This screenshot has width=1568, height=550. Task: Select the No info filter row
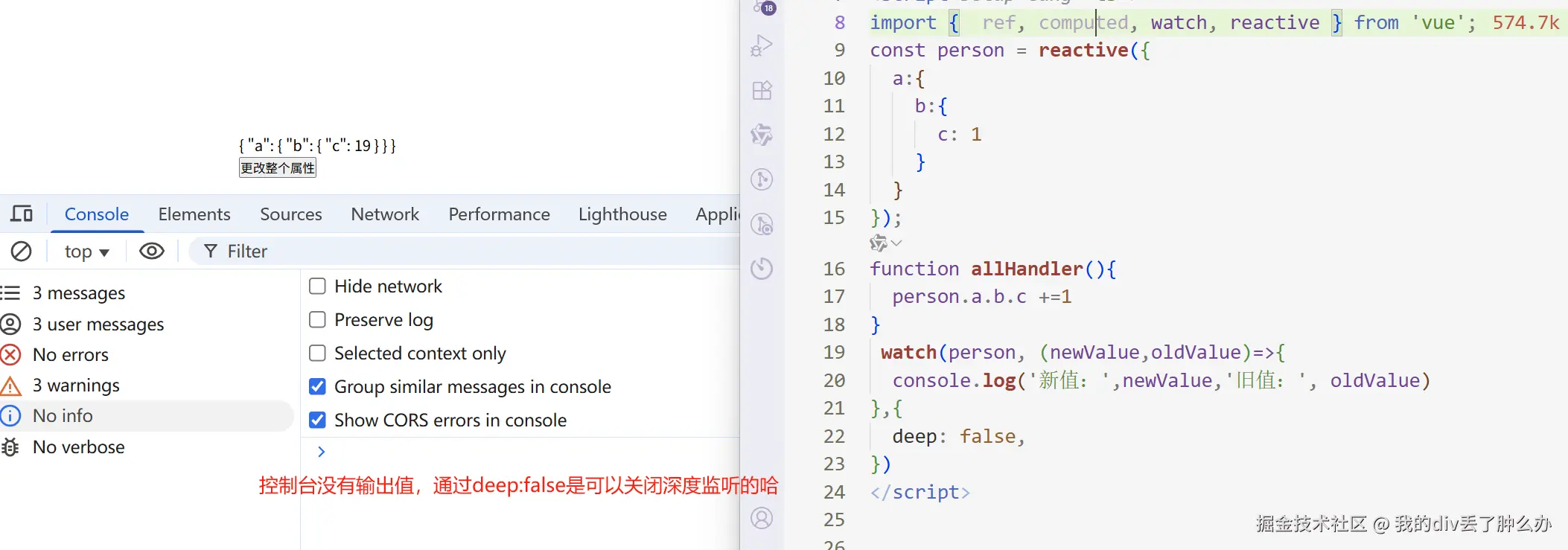147,416
